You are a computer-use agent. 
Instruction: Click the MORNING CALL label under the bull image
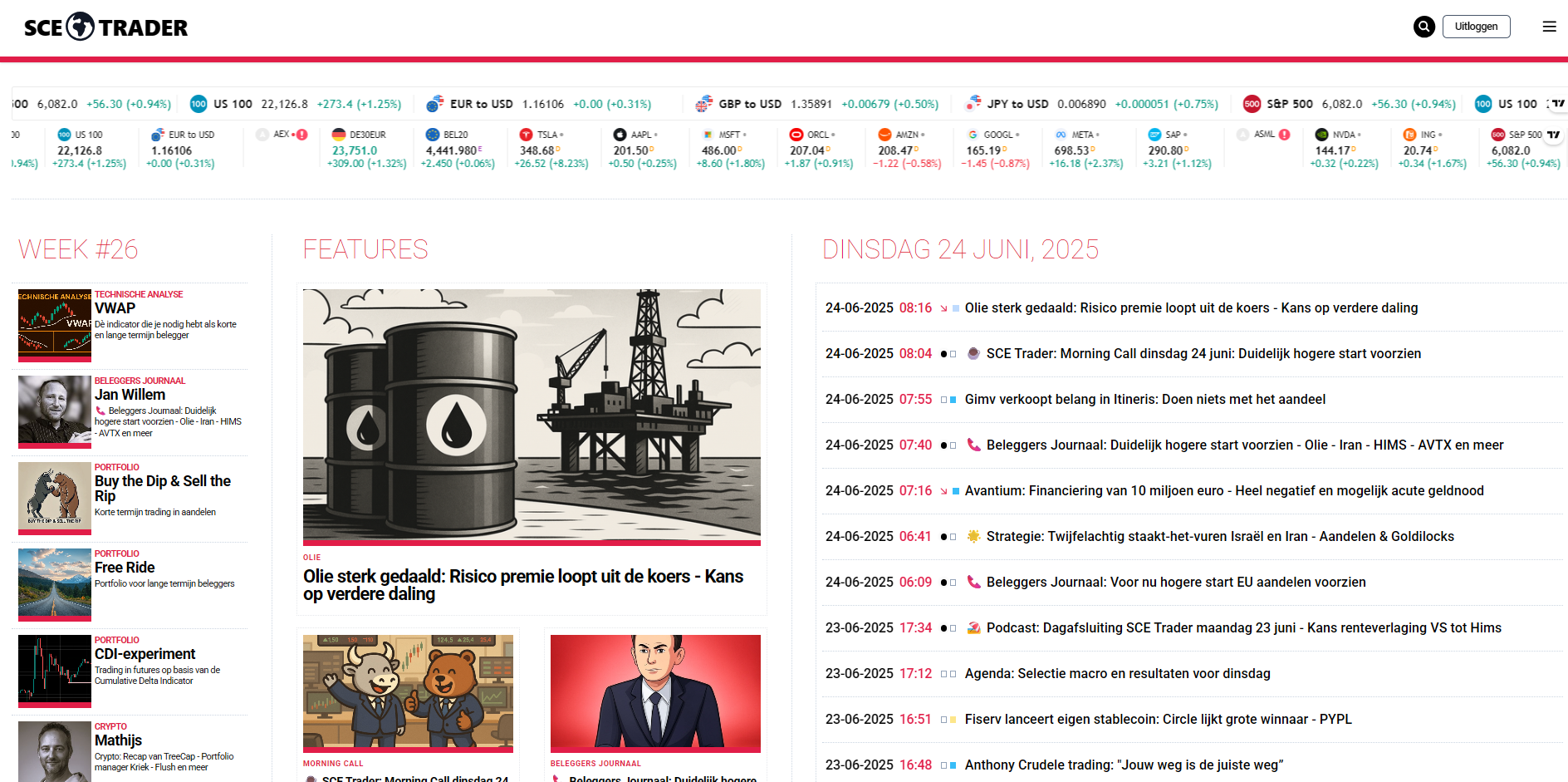point(333,764)
